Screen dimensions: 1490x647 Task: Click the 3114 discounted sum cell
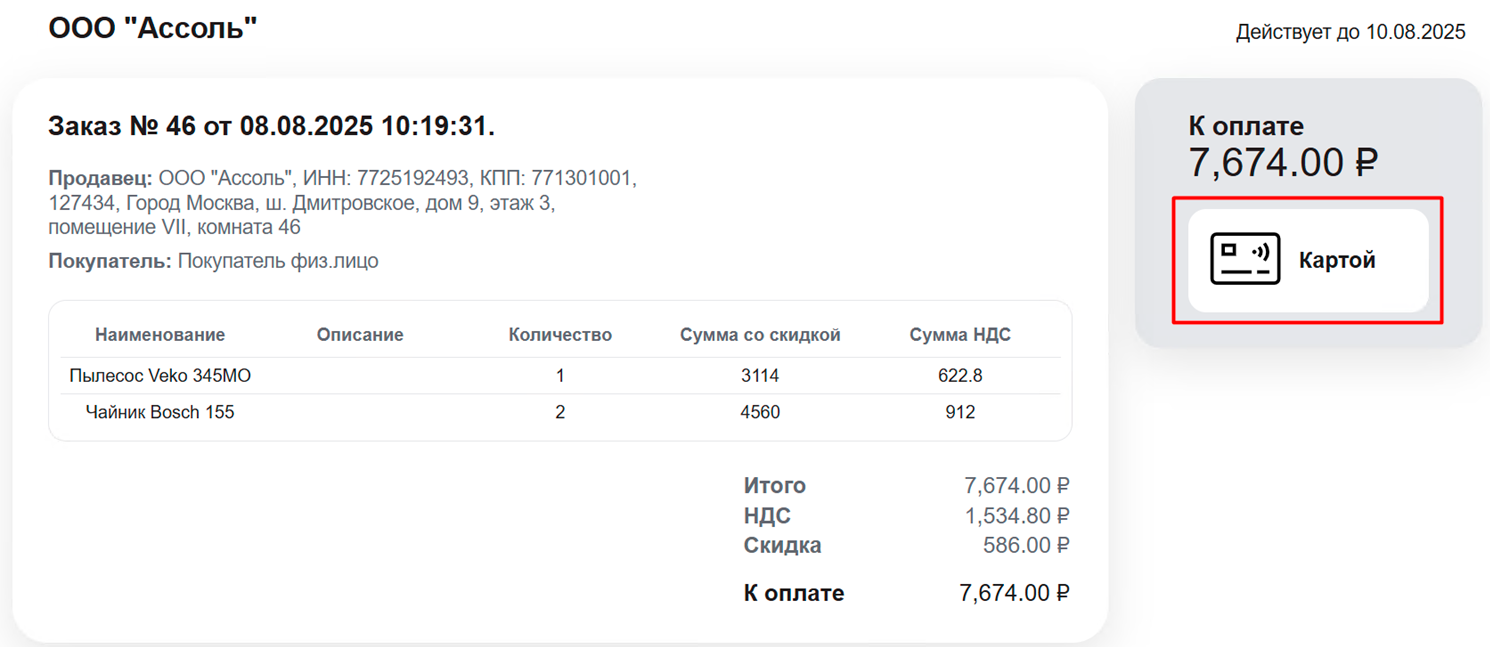pos(760,376)
